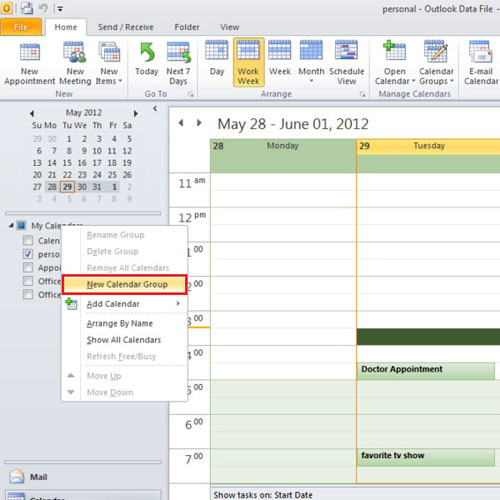Click Move Up in context menu
The image size is (500, 500).
click(125, 376)
